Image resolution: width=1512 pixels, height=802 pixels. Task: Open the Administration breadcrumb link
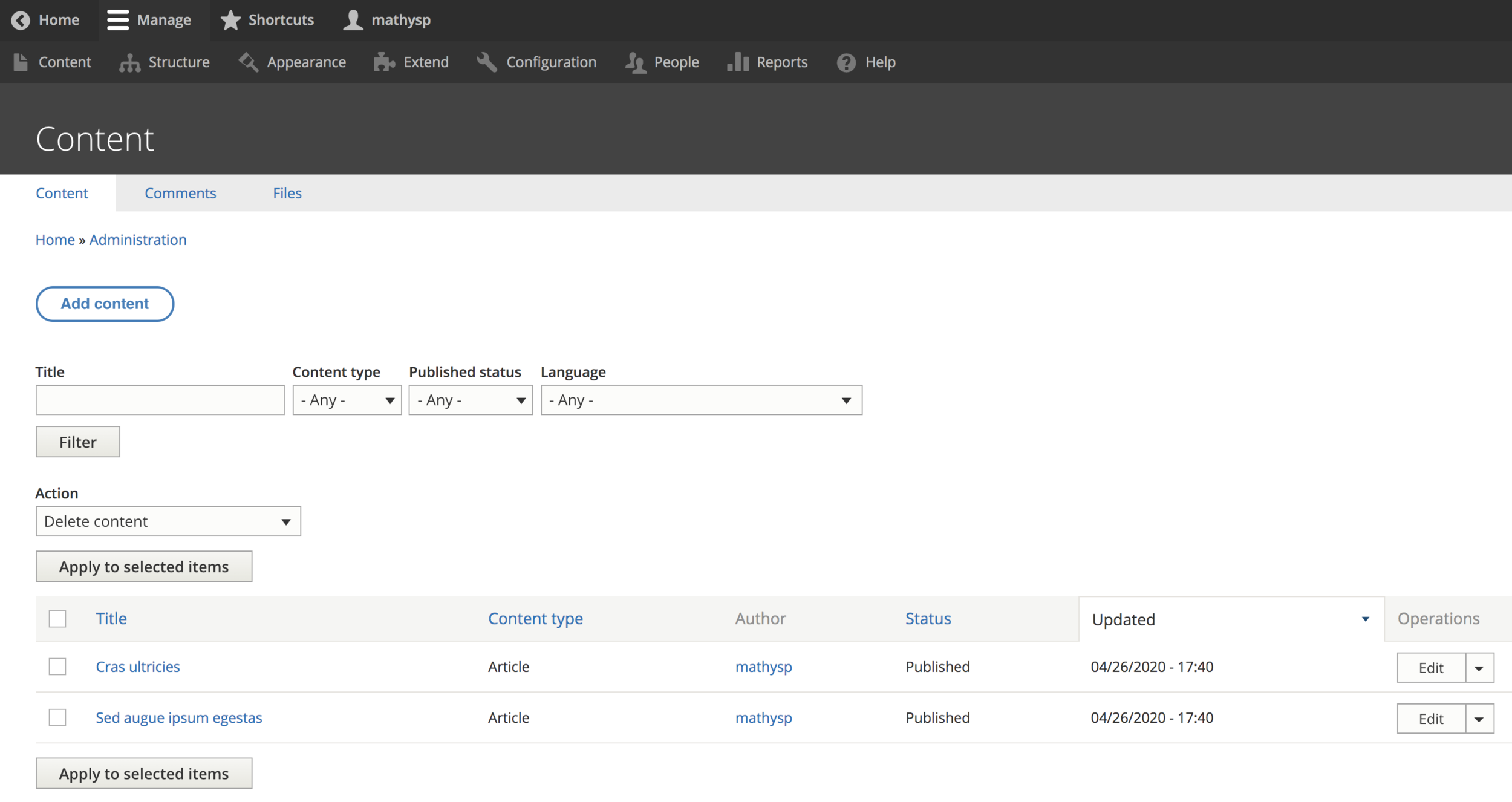[138, 240]
